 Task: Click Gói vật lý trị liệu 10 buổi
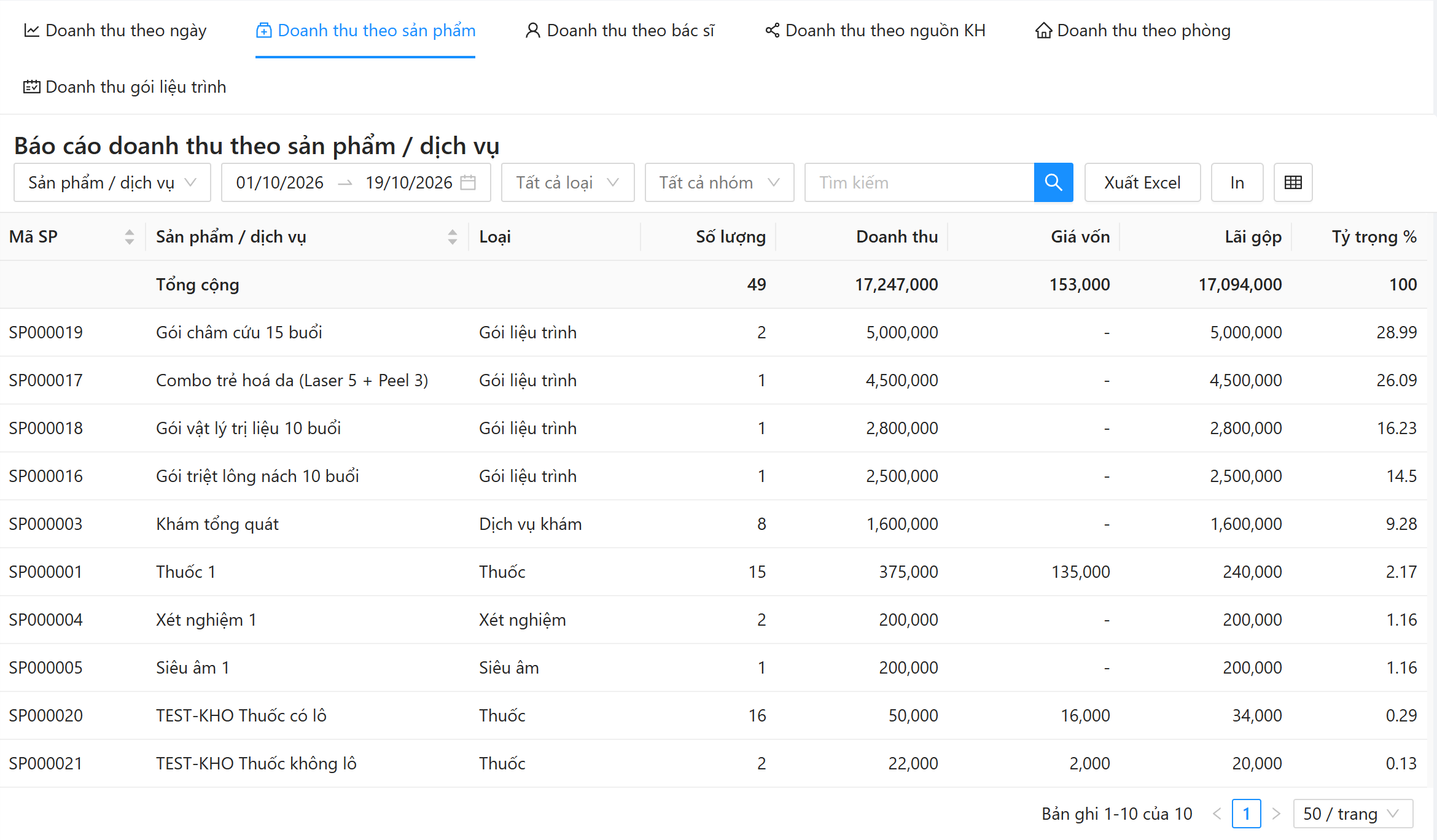click(249, 428)
